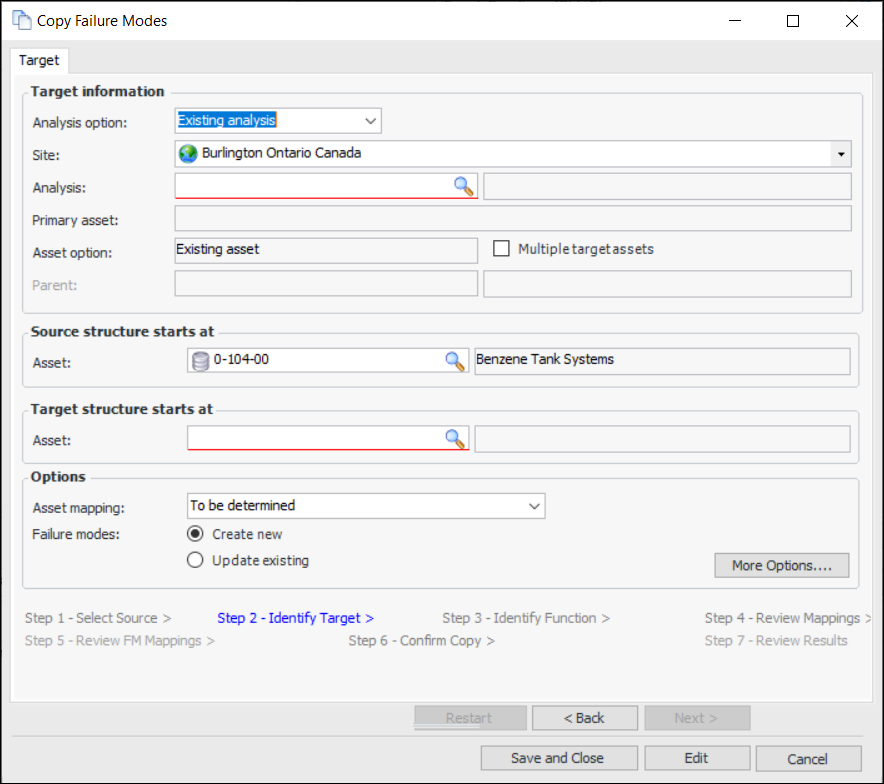Choose the Update existing radio button
The image size is (884, 784).
click(196, 561)
